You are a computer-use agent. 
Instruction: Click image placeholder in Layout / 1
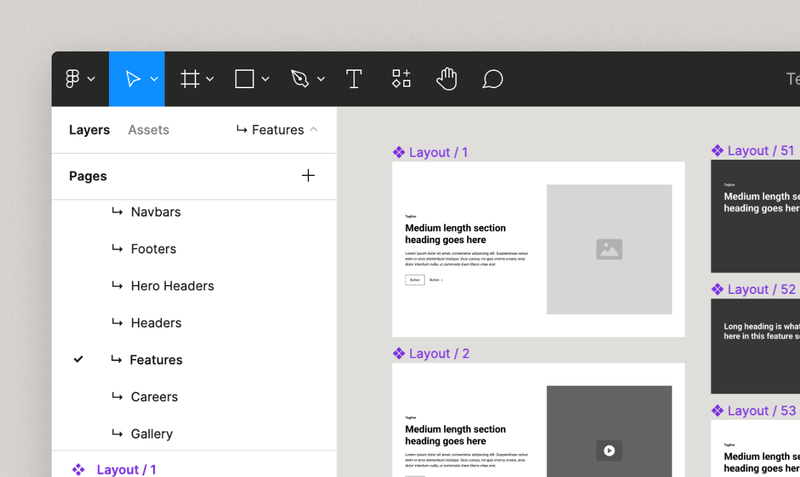coord(609,249)
